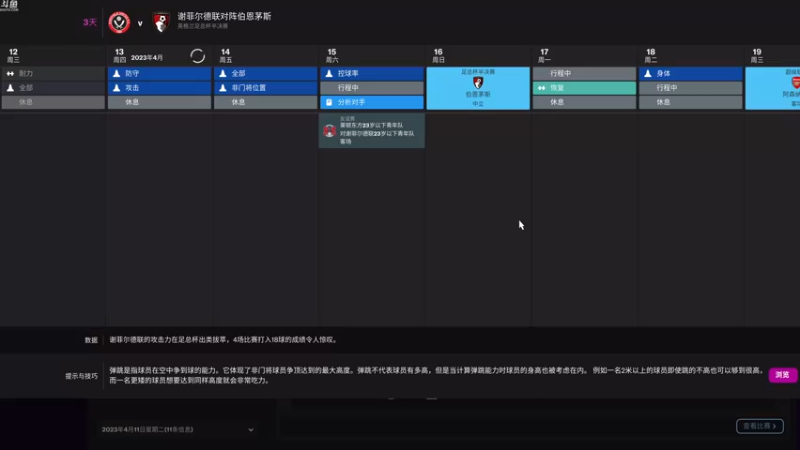Click the cone icon on 非门将位置 session
Screen dimensions: 800x450
pos(223,88)
